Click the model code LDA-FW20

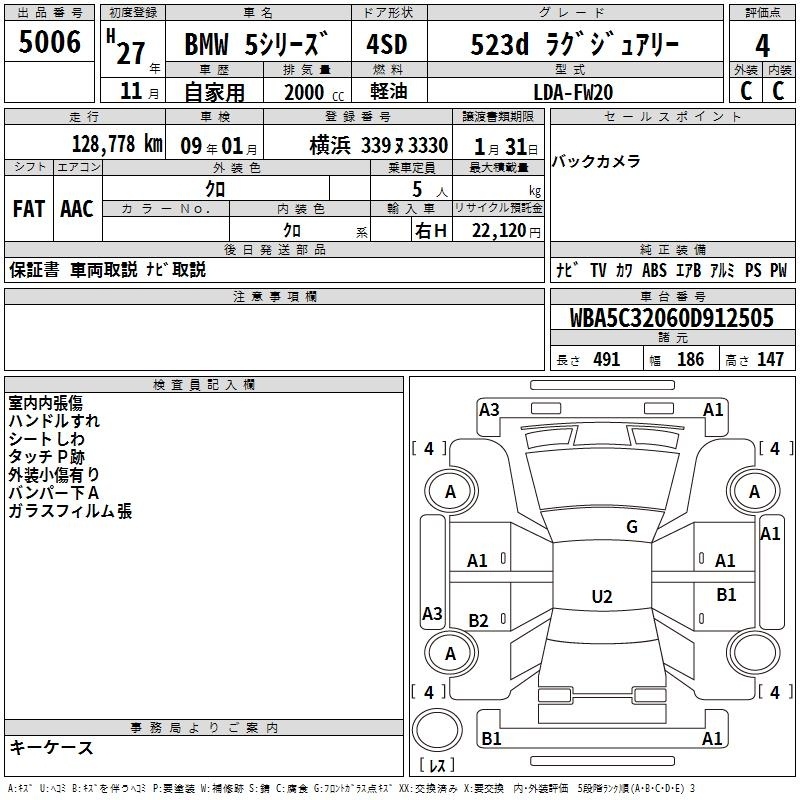pos(572,92)
